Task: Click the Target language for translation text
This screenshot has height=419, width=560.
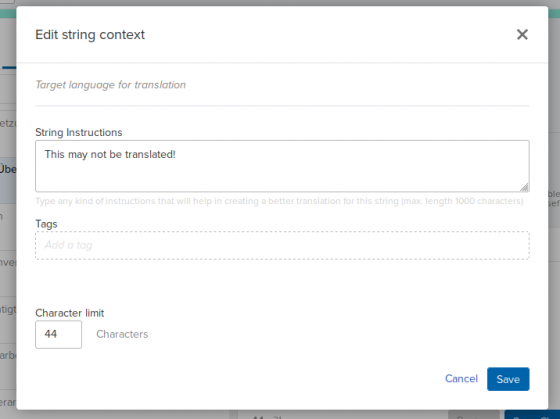Action: coord(111,85)
